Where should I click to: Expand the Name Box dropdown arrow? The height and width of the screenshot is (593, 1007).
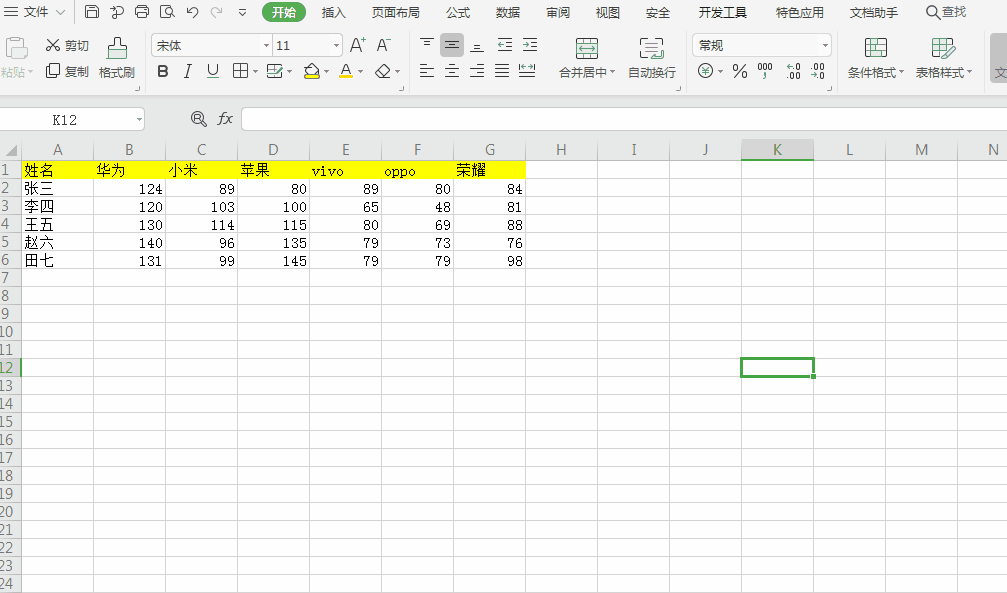click(139, 119)
